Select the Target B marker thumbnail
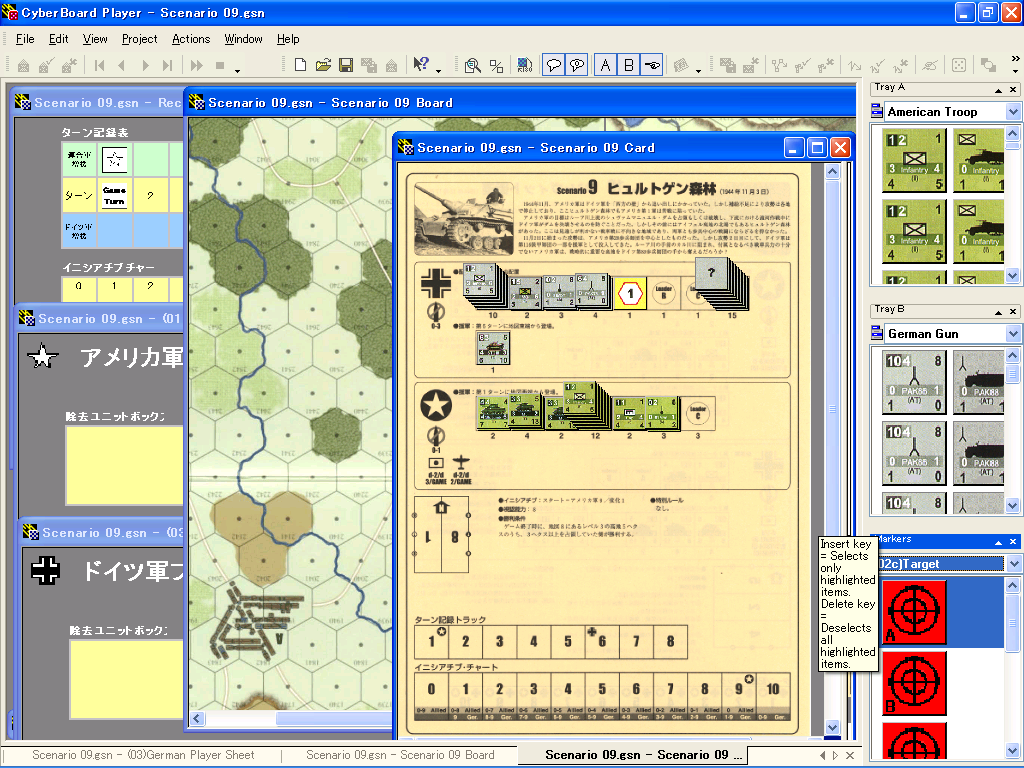The width and height of the screenshot is (1024, 768). click(x=914, y=682)
